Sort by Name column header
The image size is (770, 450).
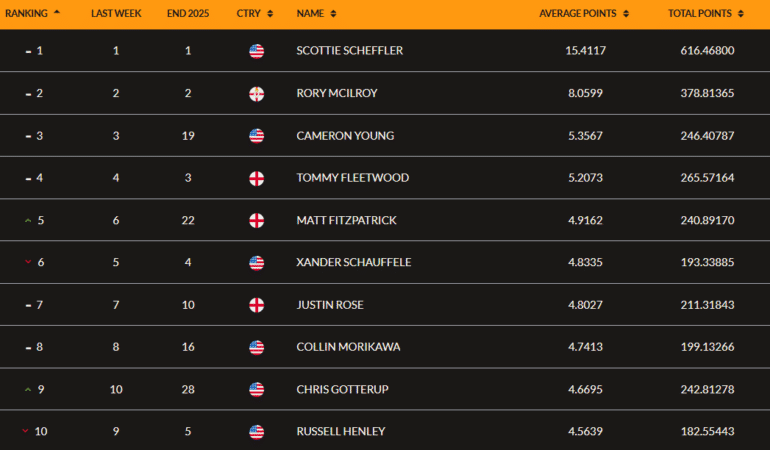[x=316, y=14]
